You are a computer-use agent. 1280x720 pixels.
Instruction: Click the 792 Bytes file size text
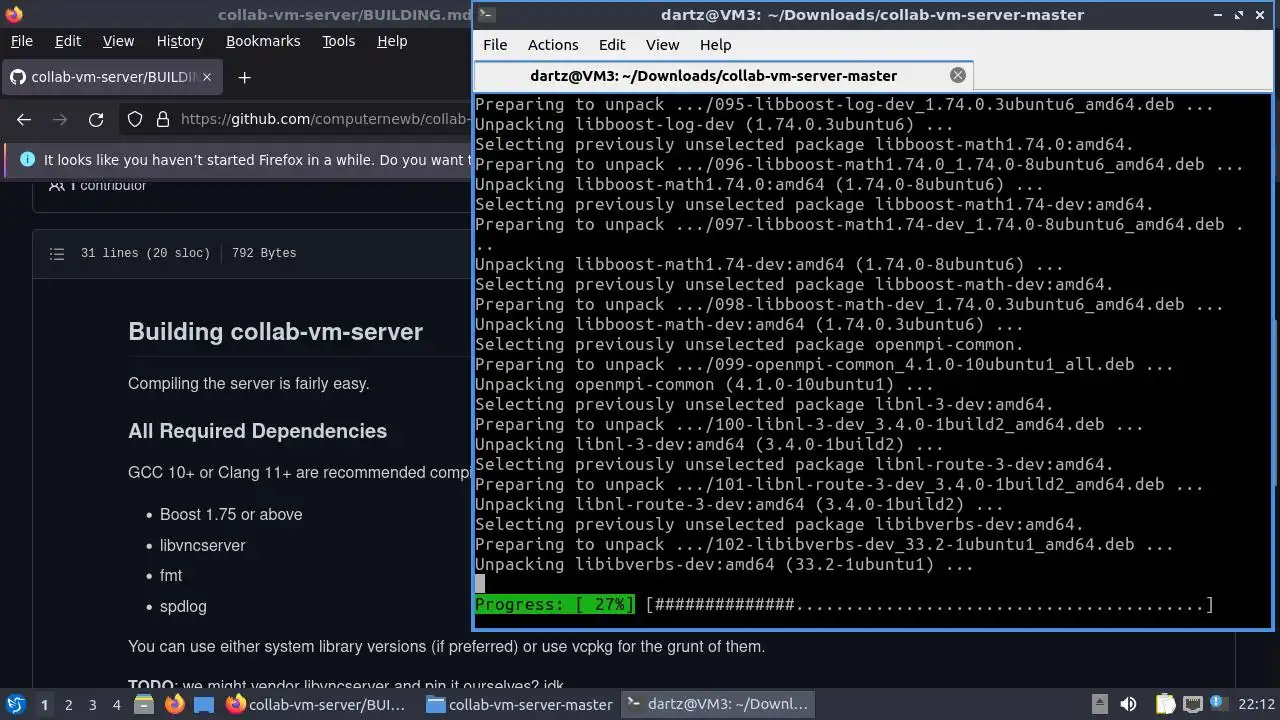pyautogui.click(x=264, y=253)
